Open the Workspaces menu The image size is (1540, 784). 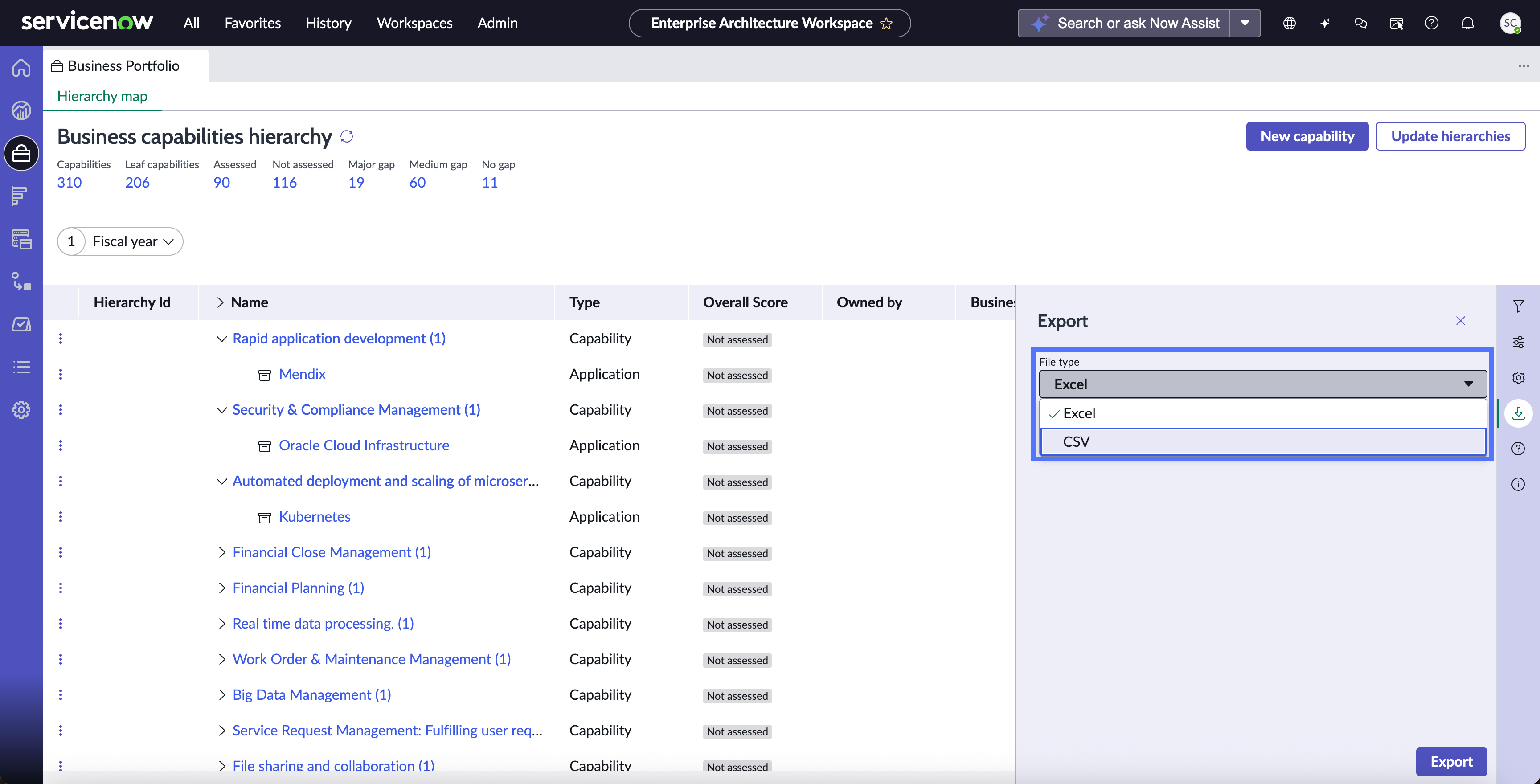tap(414, 23)
